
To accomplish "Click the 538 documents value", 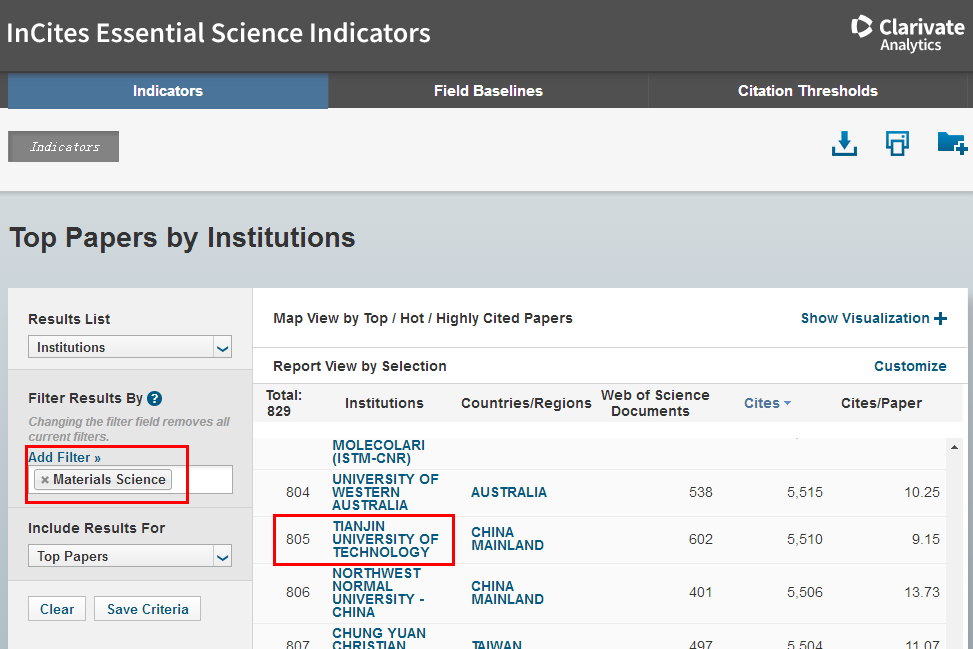I will (x=701, y=492).
